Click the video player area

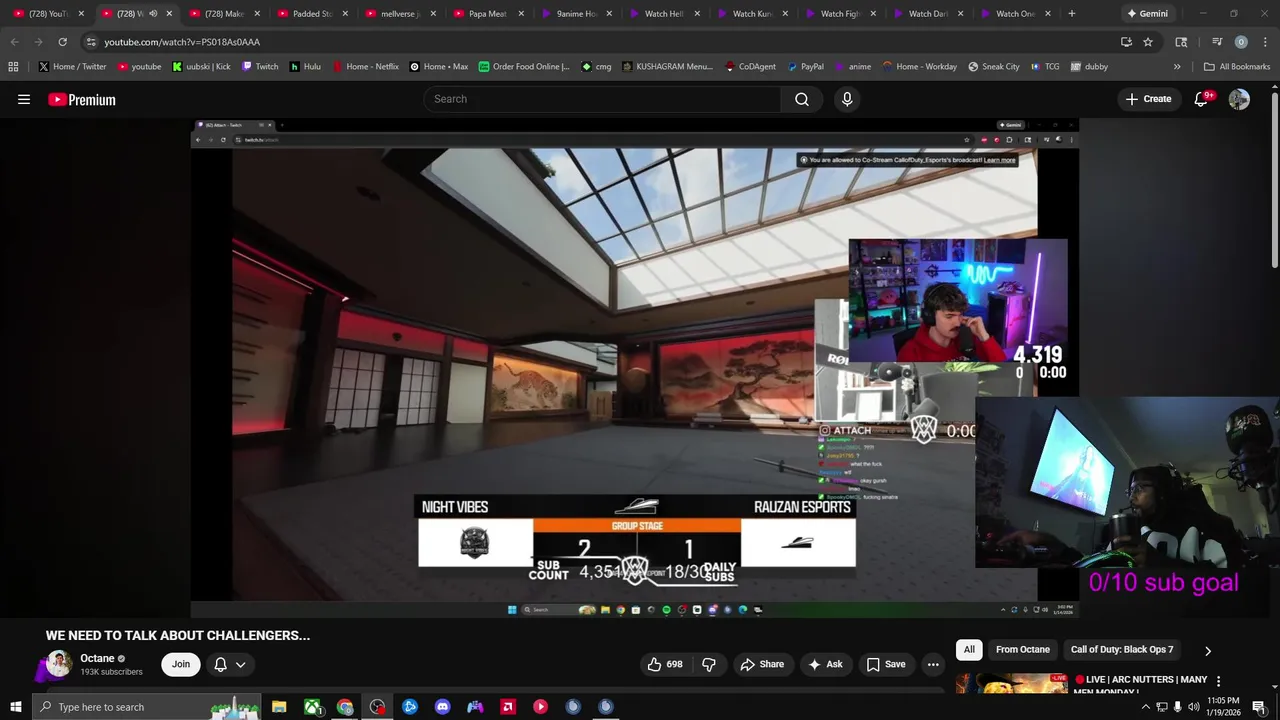pos(635,367)
